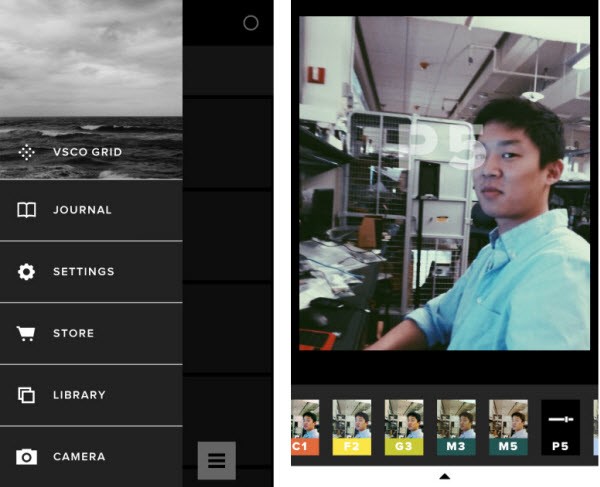Open the VSCO GRID menu item
600x487 pixels.
coord(87,153)
